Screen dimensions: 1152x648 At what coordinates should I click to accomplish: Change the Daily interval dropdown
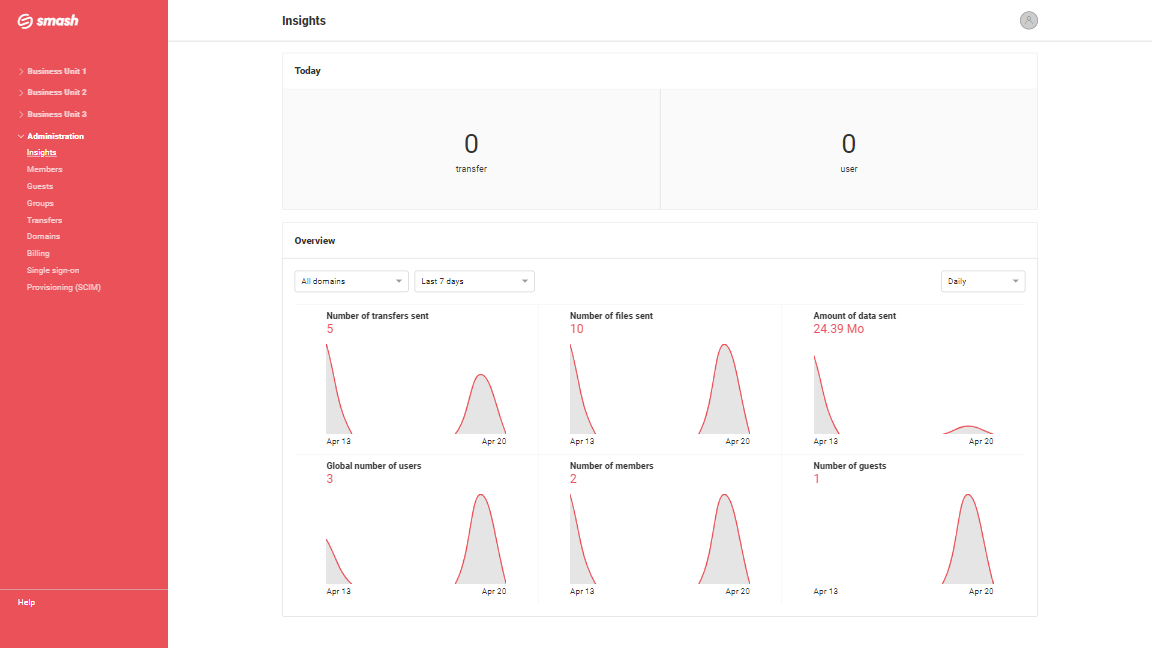pos(983,281)
